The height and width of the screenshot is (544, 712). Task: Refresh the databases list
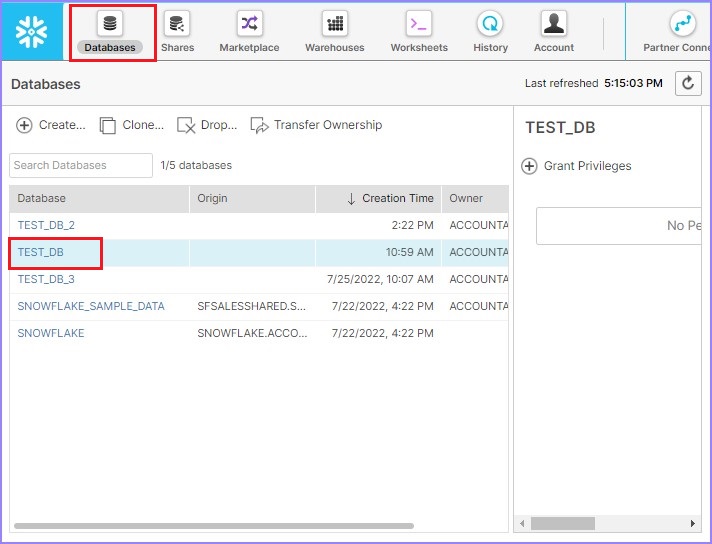[x=688, y=84]
